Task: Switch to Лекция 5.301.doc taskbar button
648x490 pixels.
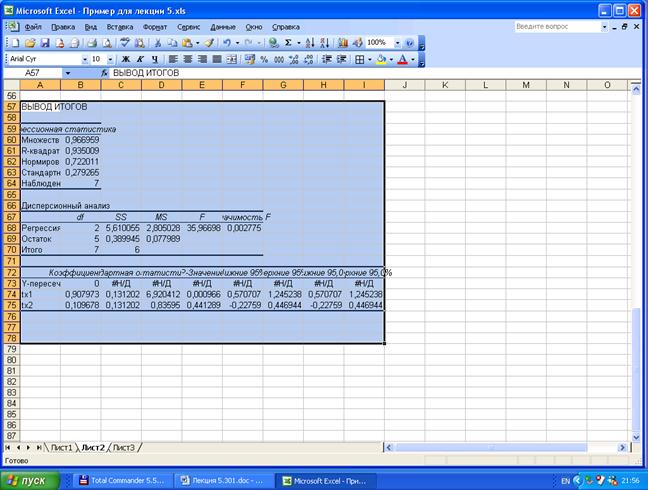Action: click(x=223, y=480)
